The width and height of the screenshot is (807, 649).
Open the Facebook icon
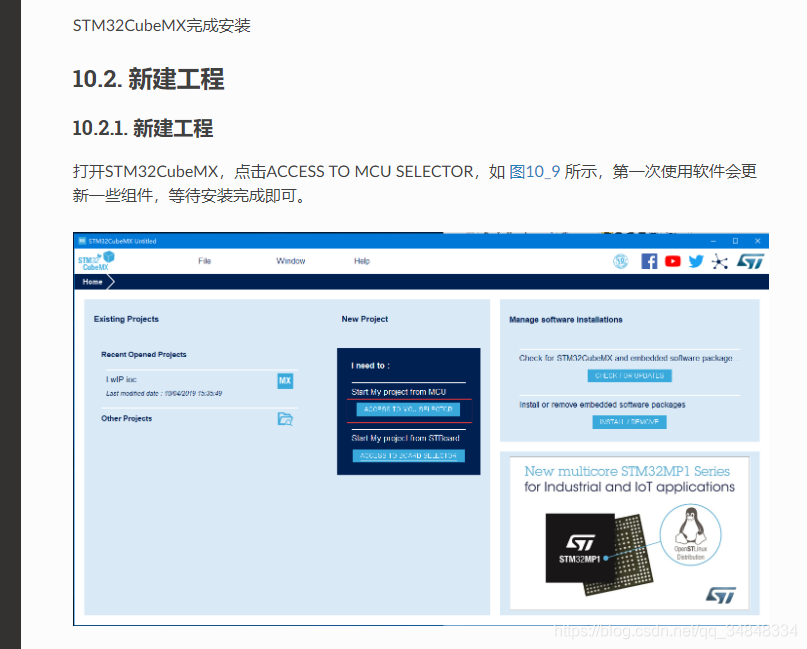pyautogui.click(x=649, y=261)
